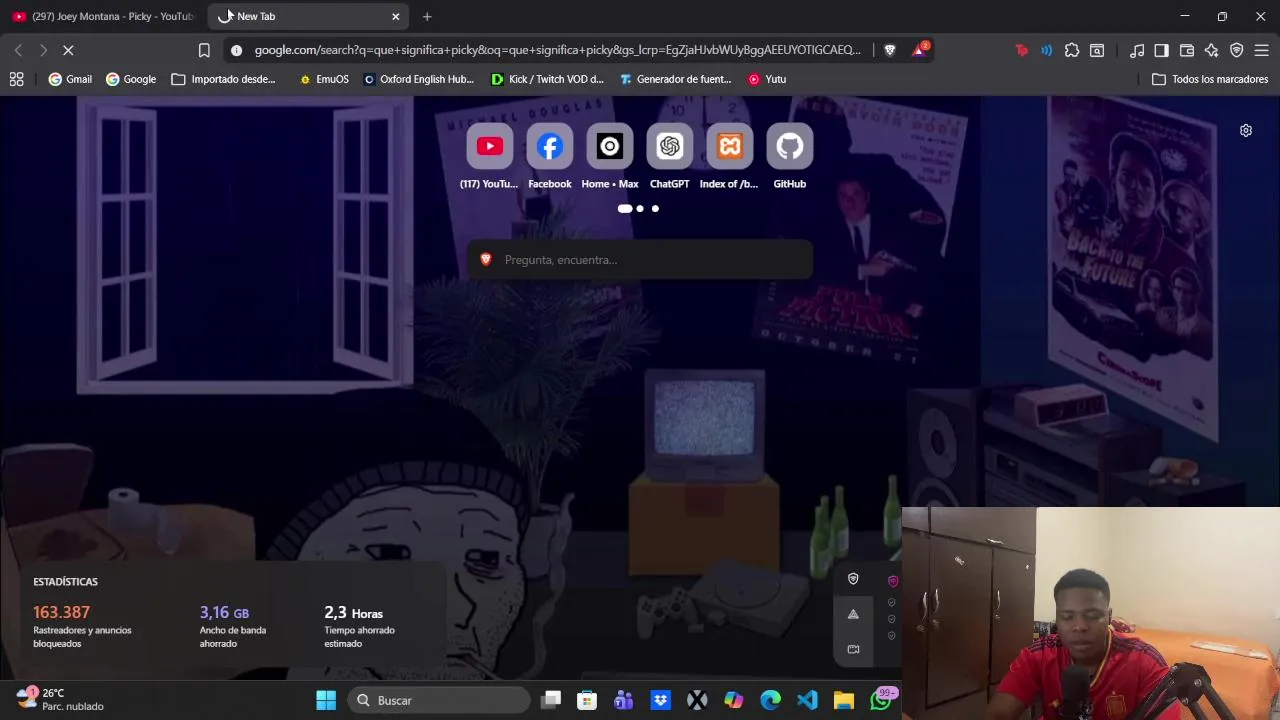Select the second shortcuts page dot

[640, 209]
